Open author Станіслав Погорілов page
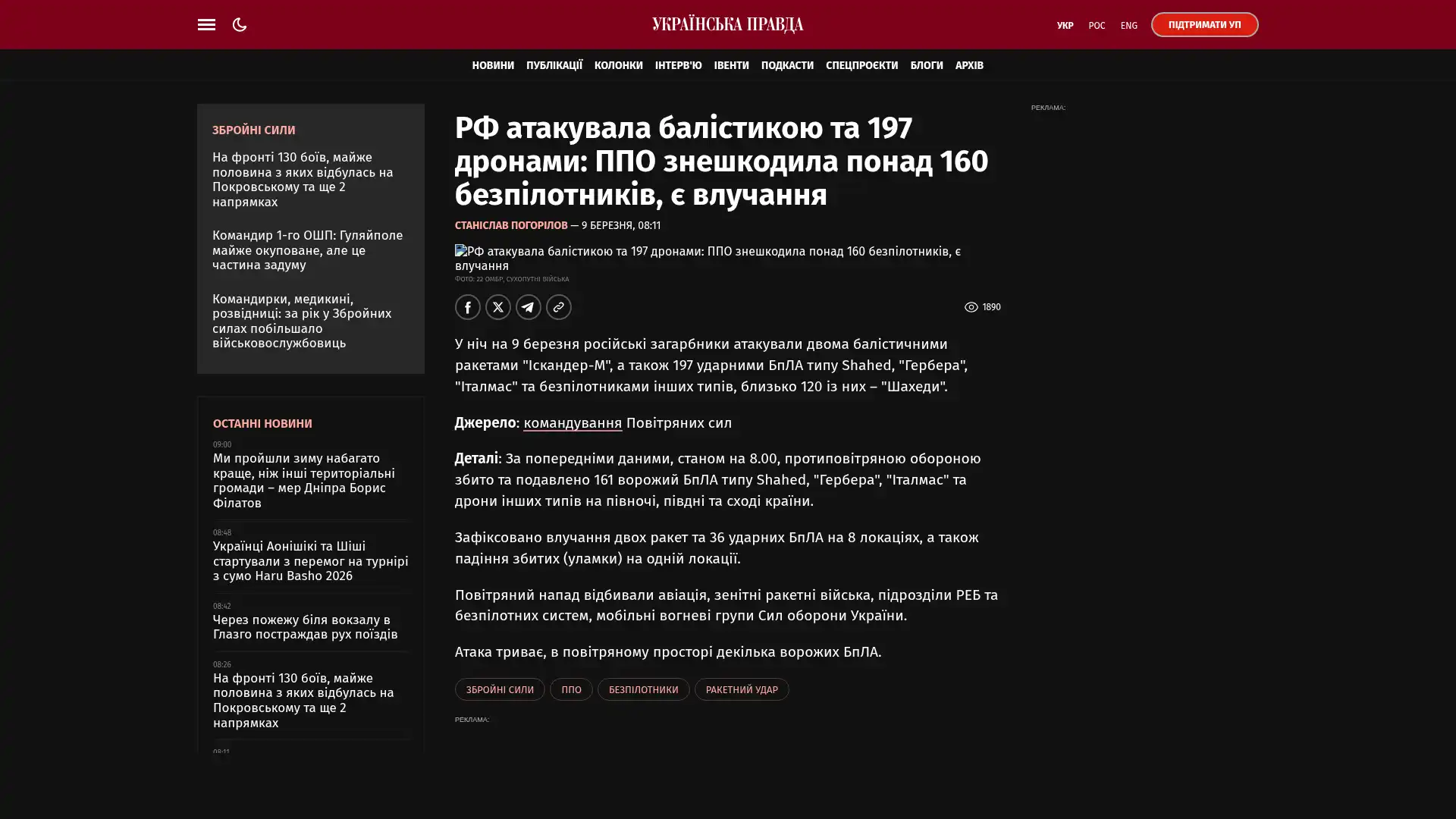 (510, 225)
